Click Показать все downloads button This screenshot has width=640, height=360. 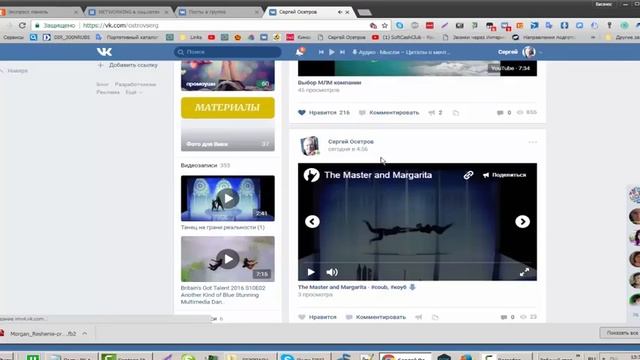(621, 333)
